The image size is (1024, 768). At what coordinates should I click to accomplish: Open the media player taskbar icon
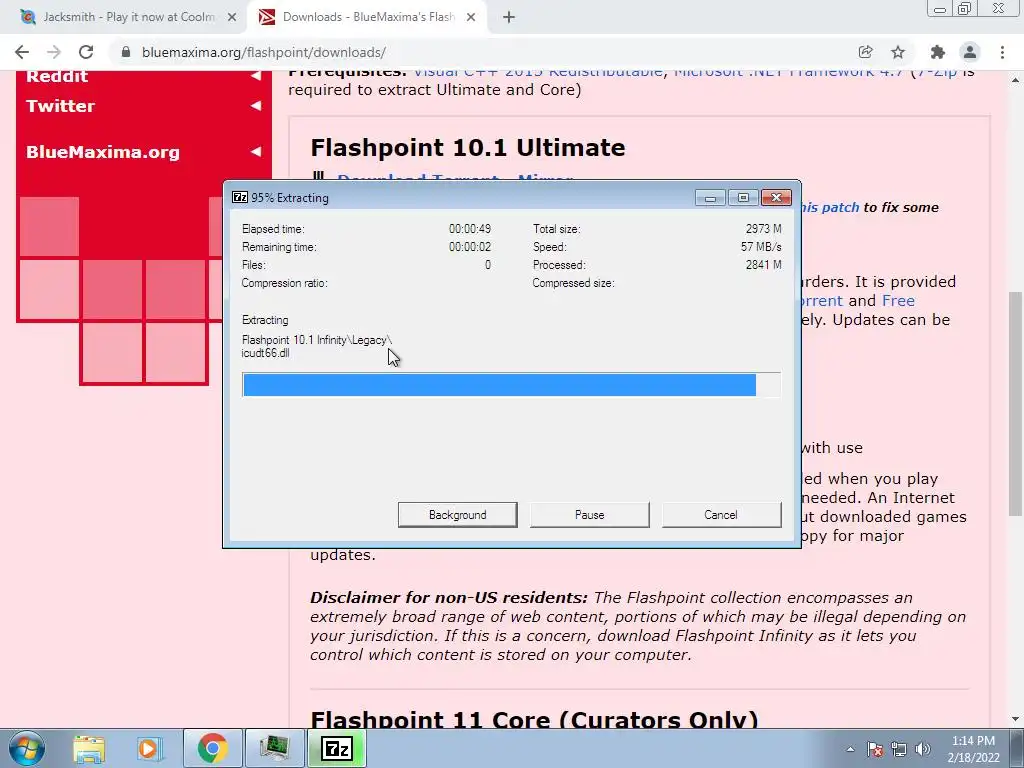point(149,748)
